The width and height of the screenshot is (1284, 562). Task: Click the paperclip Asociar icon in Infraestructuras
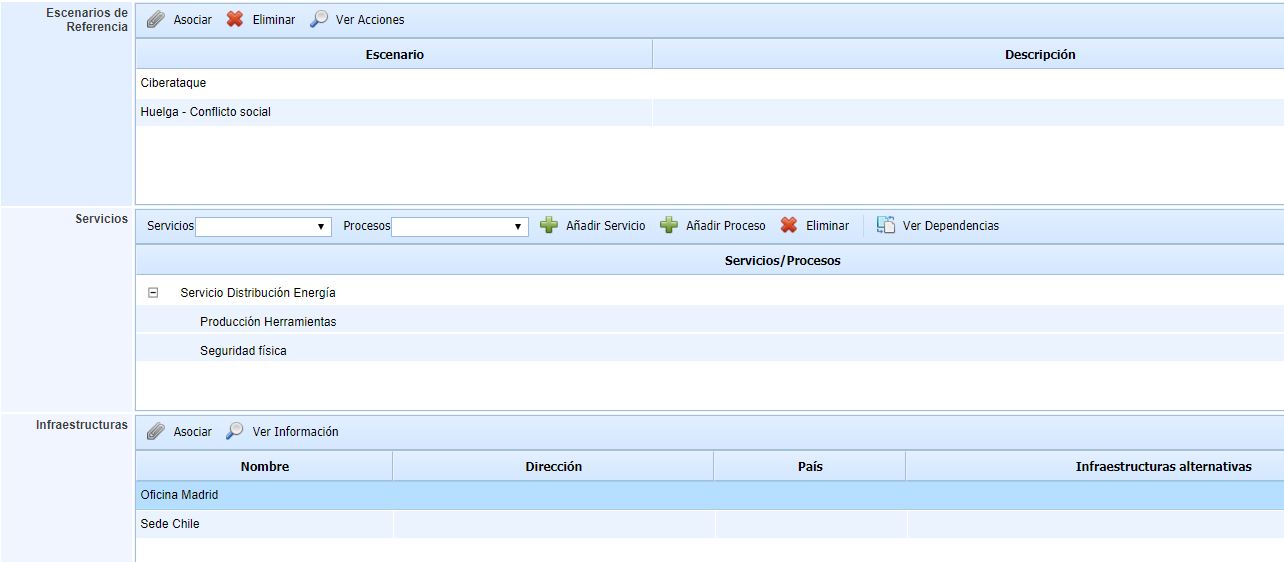coord(156,432)
